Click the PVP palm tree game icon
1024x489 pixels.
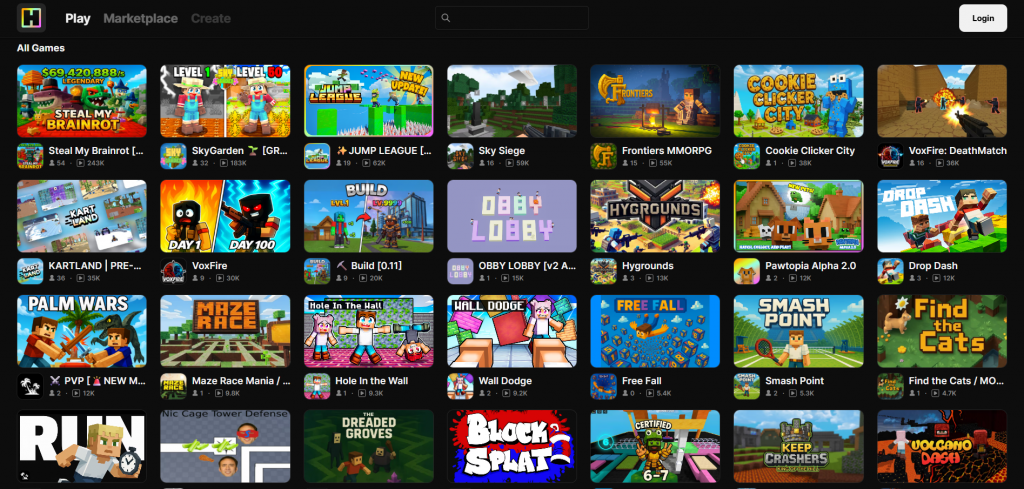30,386
